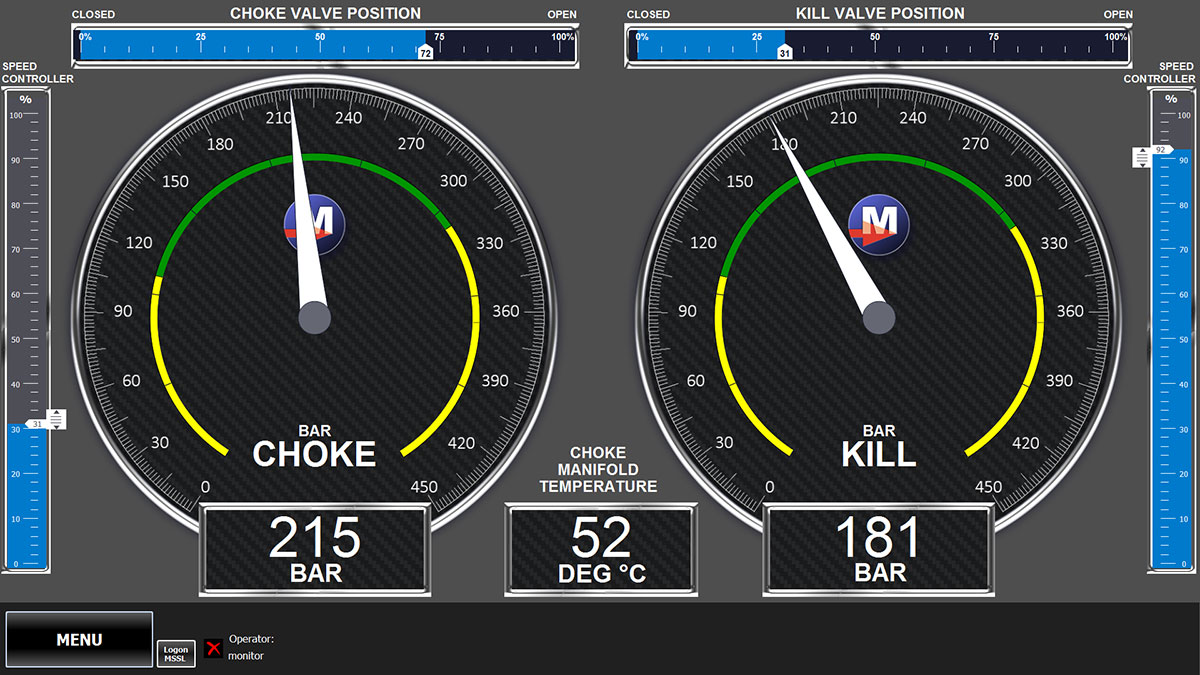Select the KILL VALVE POSITION title bar
The height and width of the screenshot is (675, 1200).
coord(879,13)
